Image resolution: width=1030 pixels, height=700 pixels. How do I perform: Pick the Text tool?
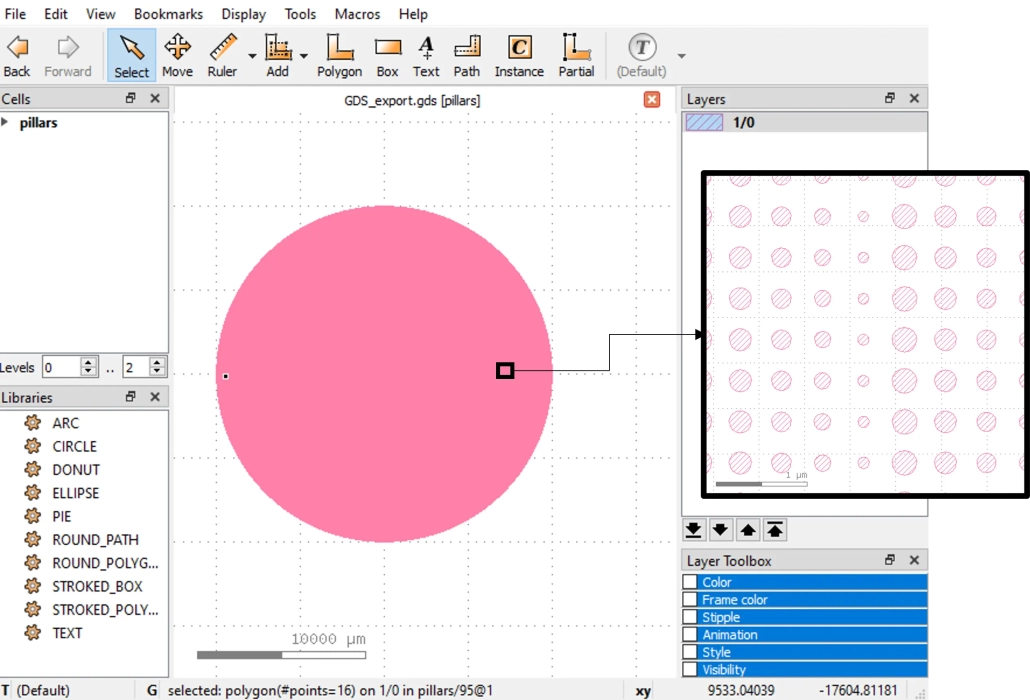tap(426, 55)
